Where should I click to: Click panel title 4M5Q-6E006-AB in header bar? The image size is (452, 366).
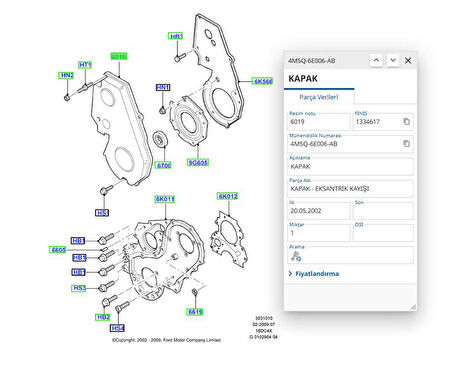click(x=312, y=61)
